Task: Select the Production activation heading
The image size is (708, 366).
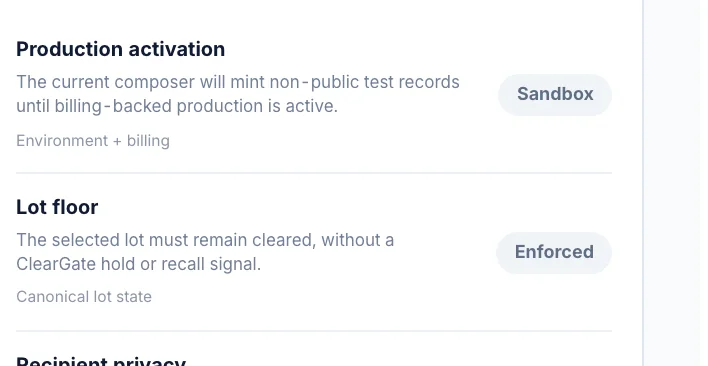Action: pyautogui.click(x=121, y=49)
